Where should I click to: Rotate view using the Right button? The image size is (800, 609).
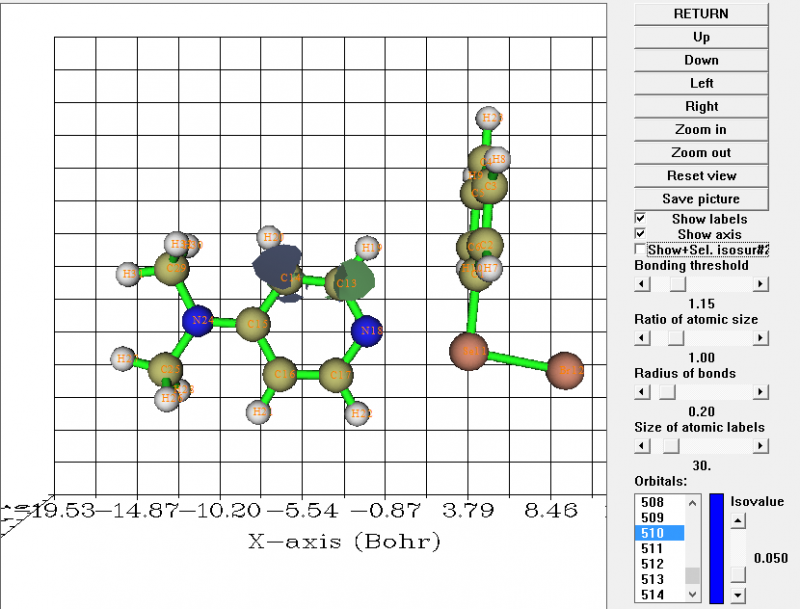pos(701,107)
